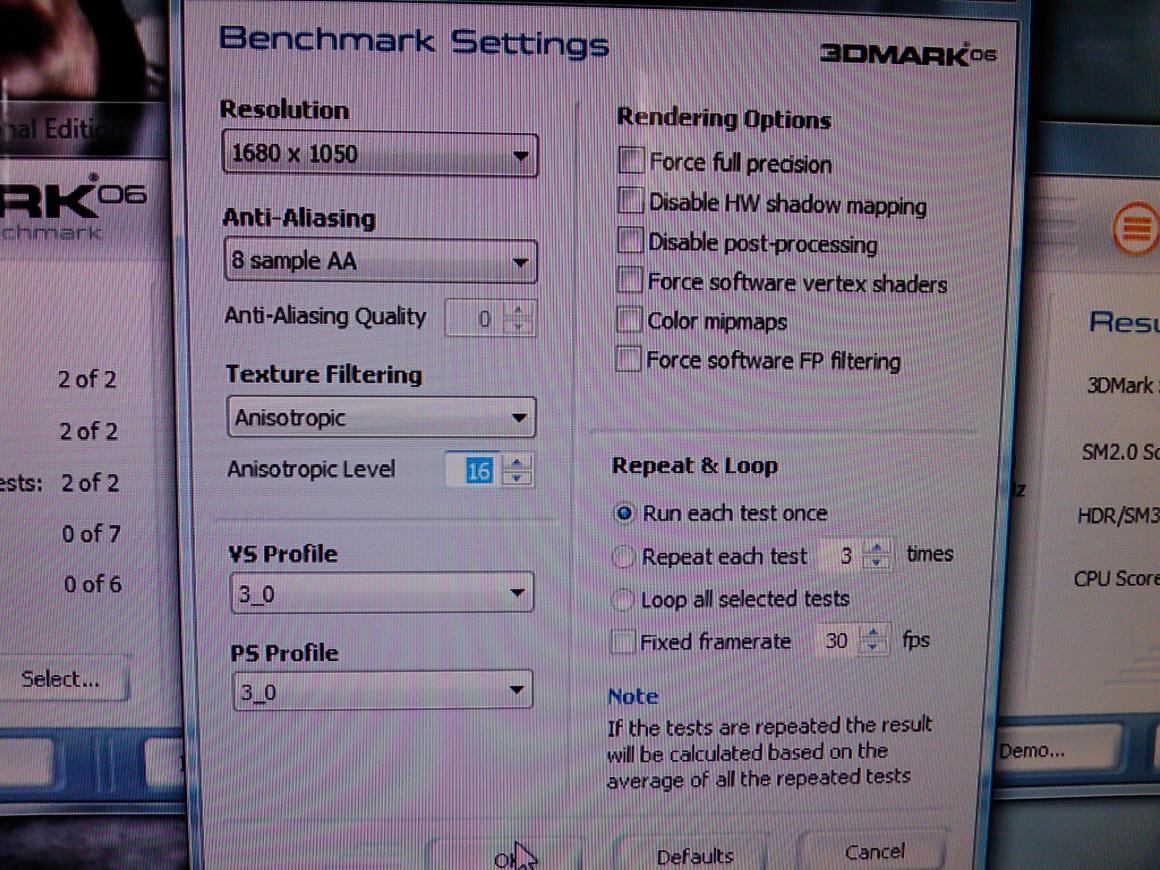Click Select... button in main 3DMark window
1160x870 pixels.
click(x=61, y=678)
